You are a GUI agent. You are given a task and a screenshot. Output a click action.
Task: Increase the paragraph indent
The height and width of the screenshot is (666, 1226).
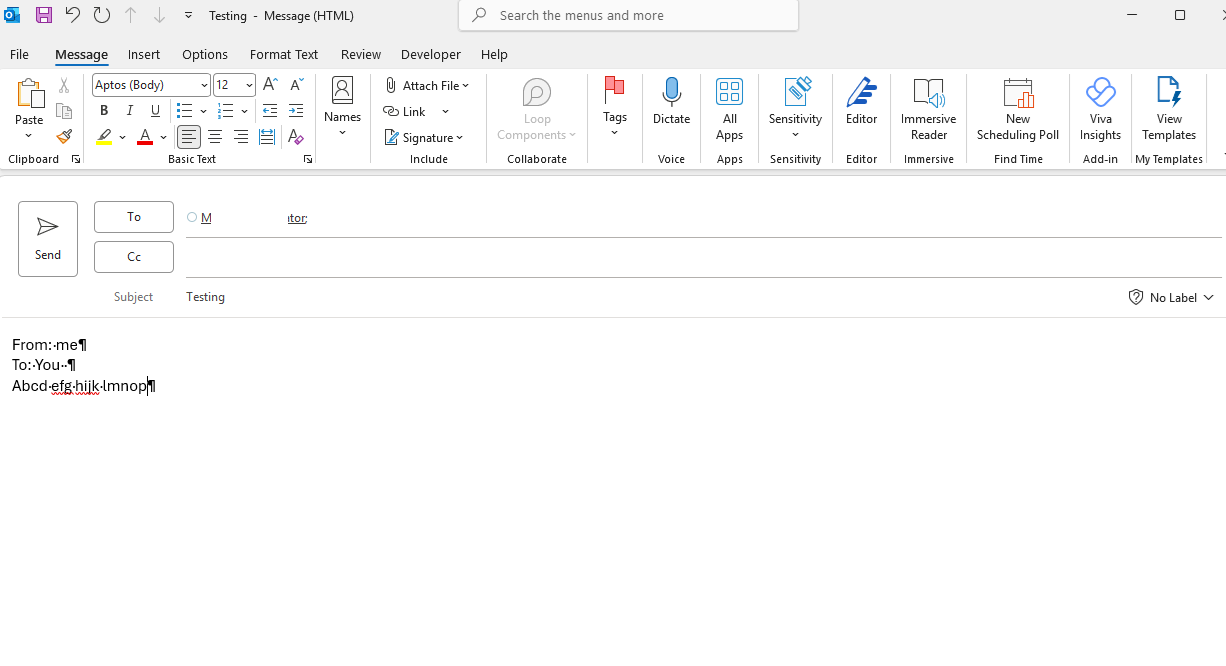pos(296,111)
